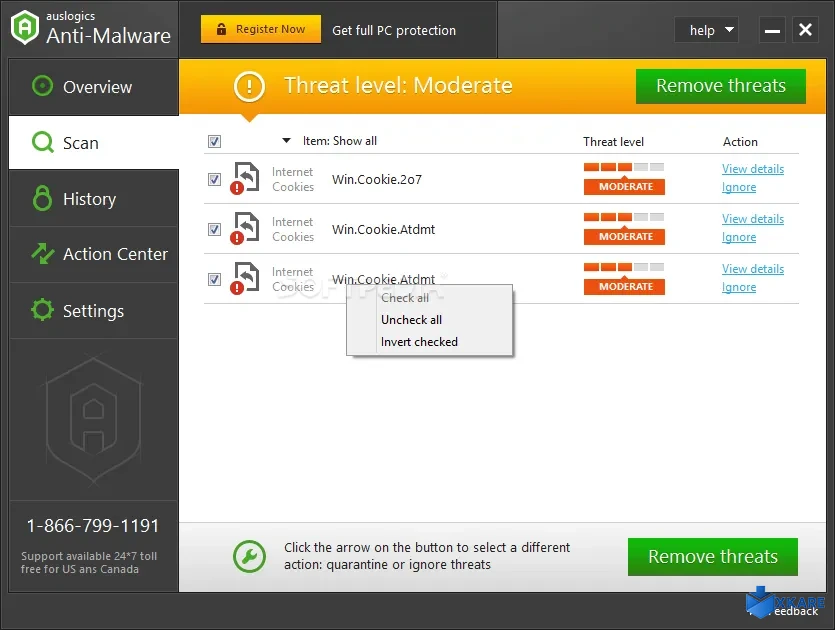The image size is (835, 630).
Task: Click the Threat level: Moderate heading
Action: [x=398, y=86]
